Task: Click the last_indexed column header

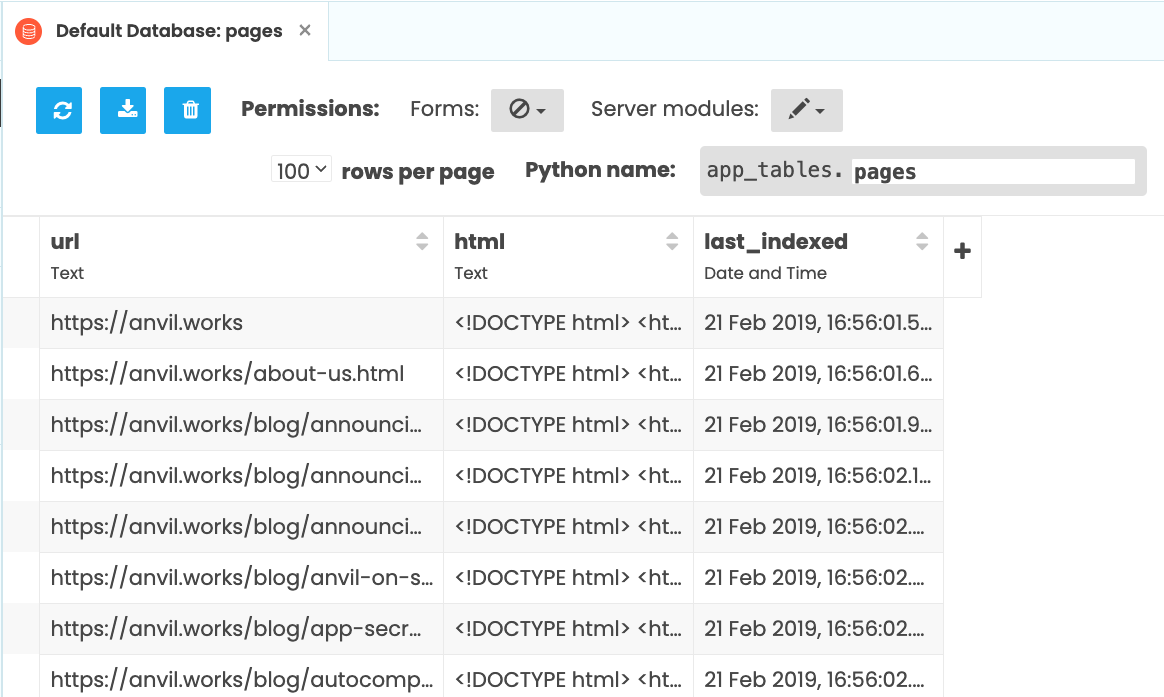Action: click(x=776, y=242)
